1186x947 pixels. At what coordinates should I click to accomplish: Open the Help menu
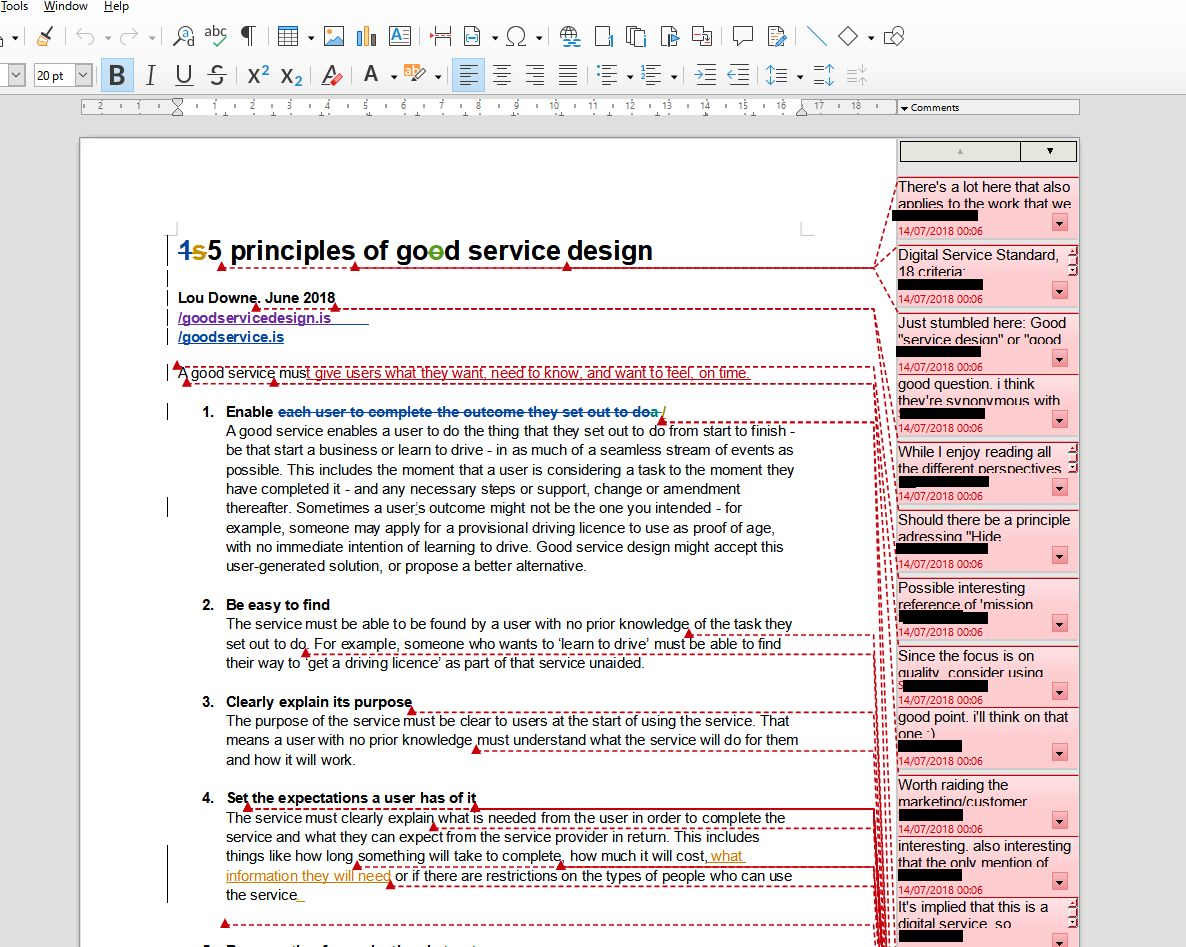point(116,6)
